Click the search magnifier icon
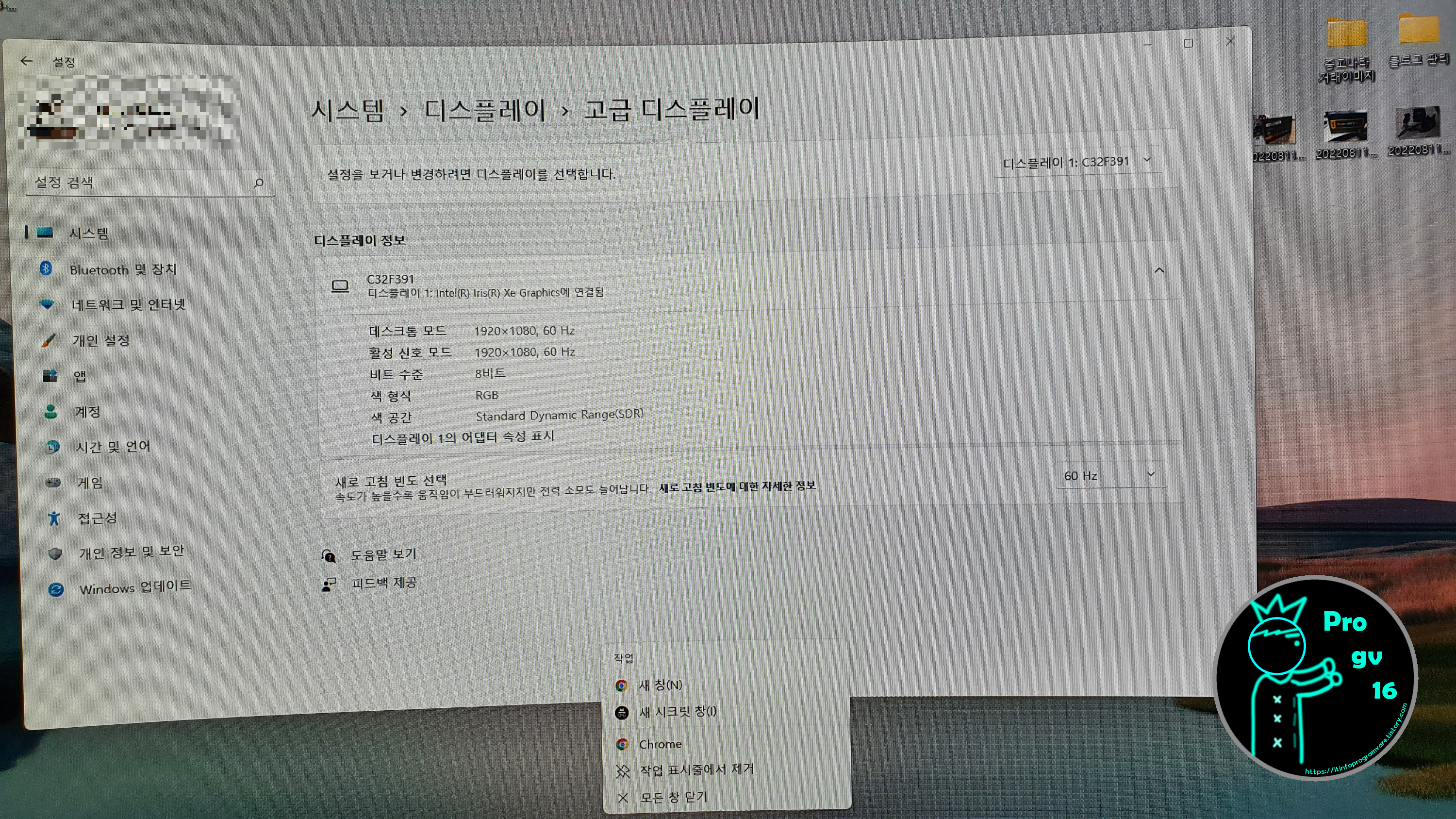The image size is (1456, 819). pos(259,183)
